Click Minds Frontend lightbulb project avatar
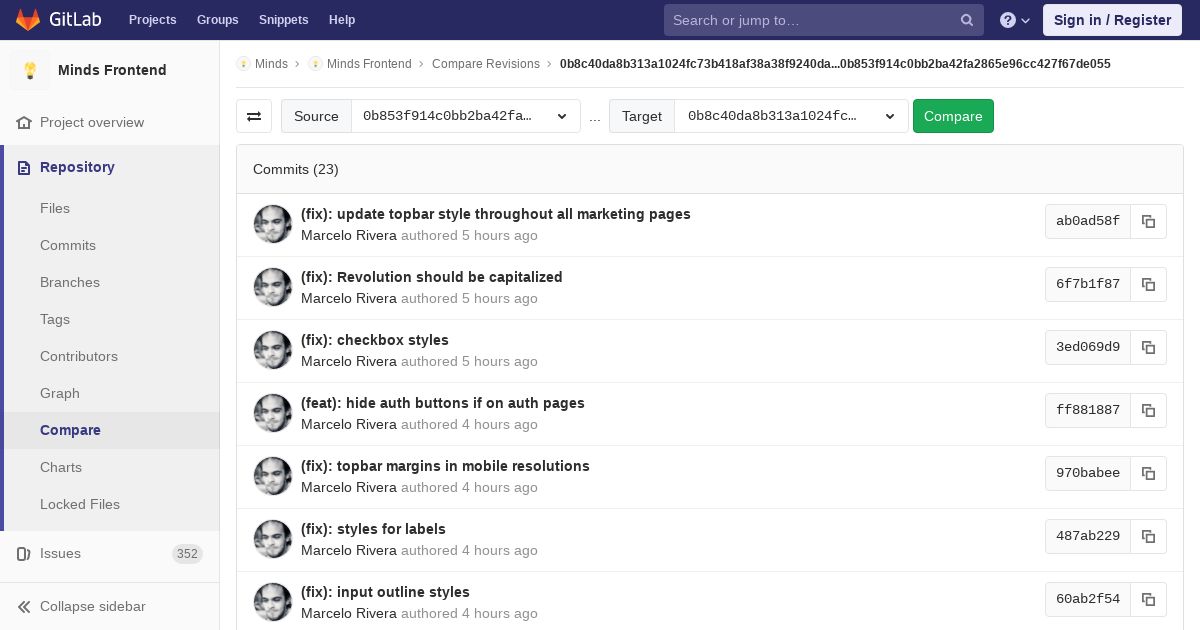Image resolution: width=1200 pixels, height=630 pixels. (x=30, y=70)
